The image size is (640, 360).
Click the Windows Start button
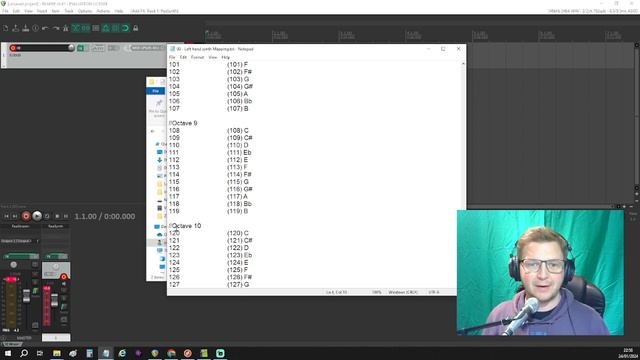click(8, 353)
